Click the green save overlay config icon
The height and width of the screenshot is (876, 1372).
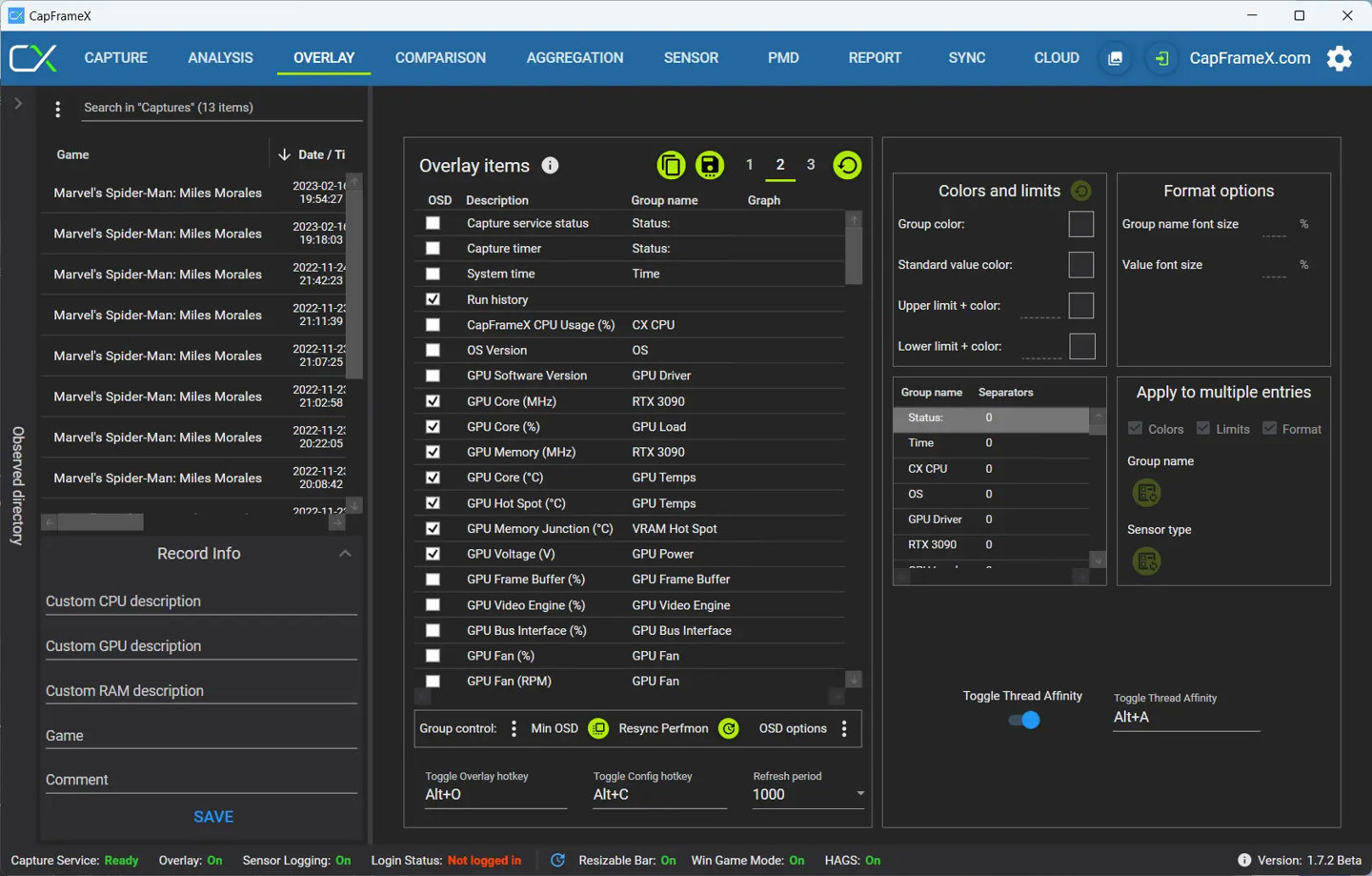click(709, 166)
